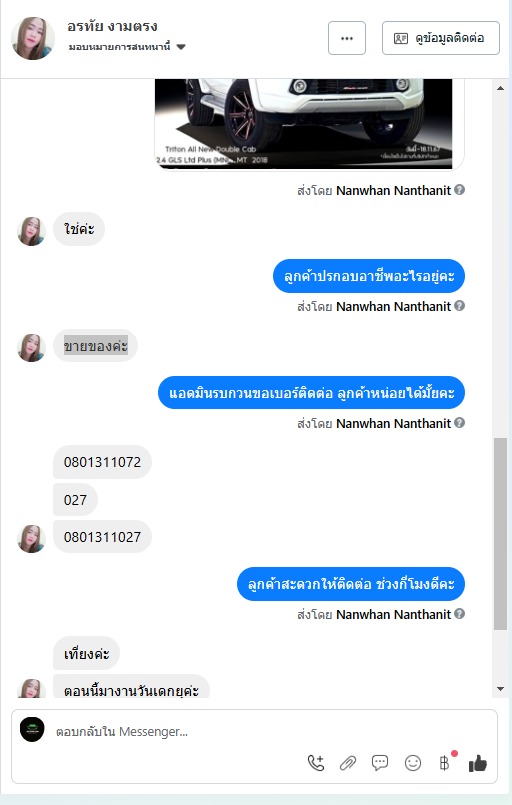Image resolution: width=512 pixels, height=805 pixels.
Task: Click the Baht payment request icon
Action: click(445, 763)
